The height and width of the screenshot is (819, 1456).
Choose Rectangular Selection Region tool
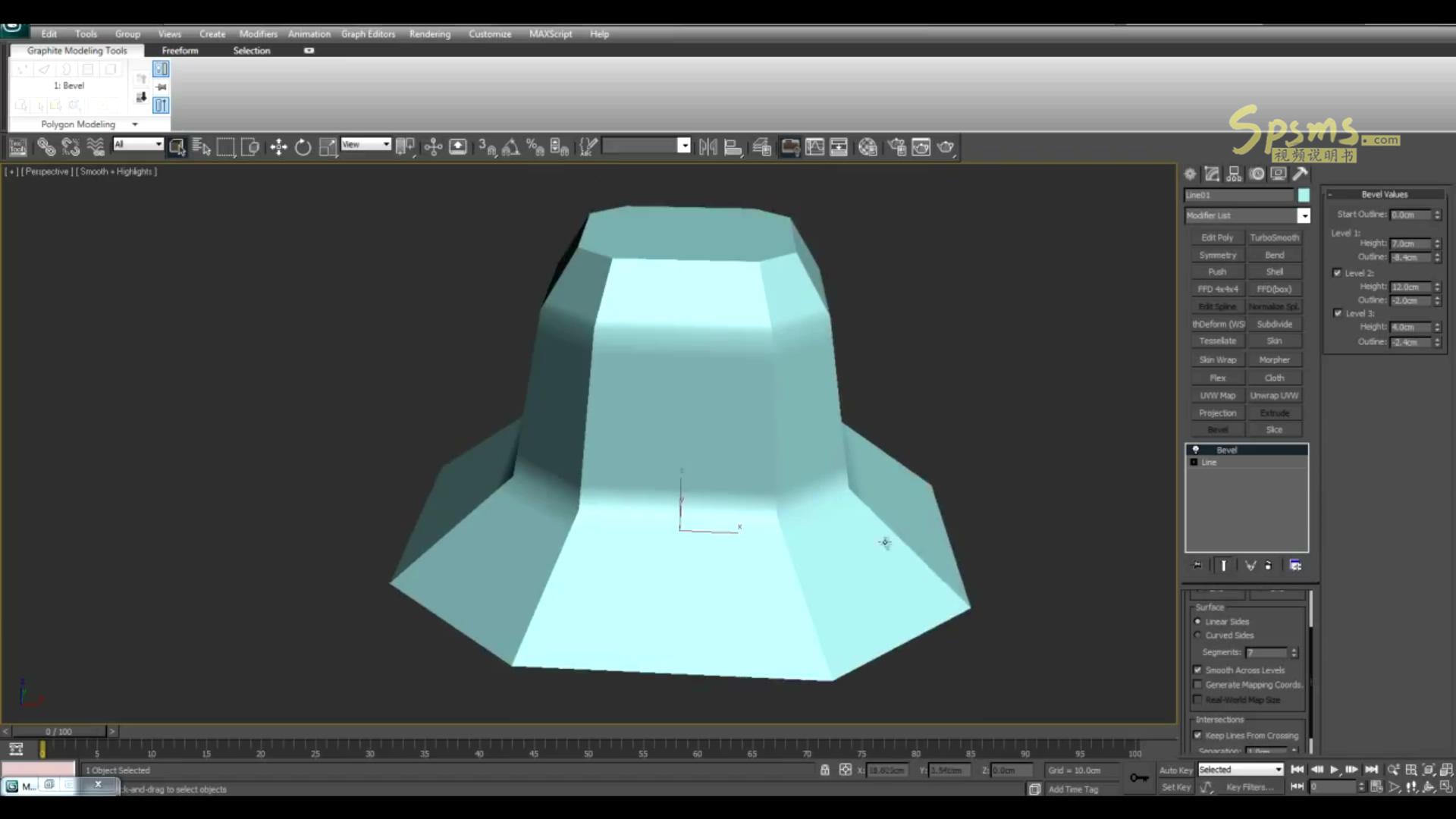pos(226,147)
